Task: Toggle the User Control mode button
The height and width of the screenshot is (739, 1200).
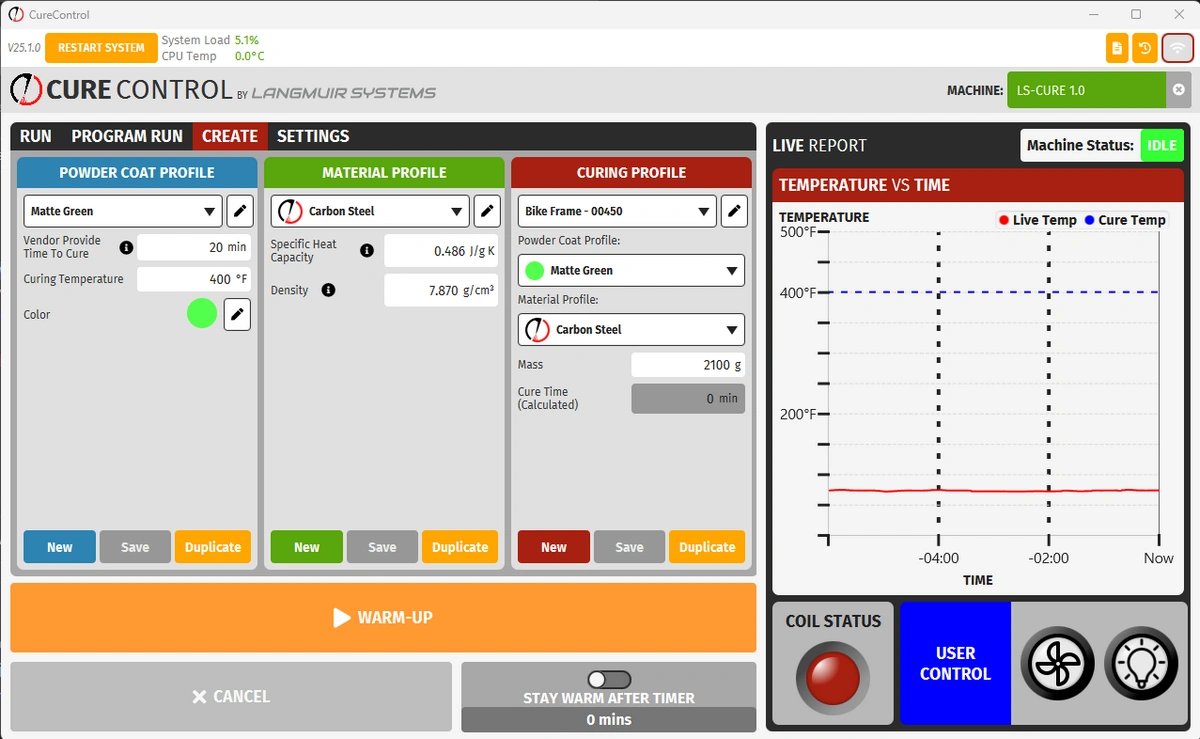Action: tap(955, 663)
